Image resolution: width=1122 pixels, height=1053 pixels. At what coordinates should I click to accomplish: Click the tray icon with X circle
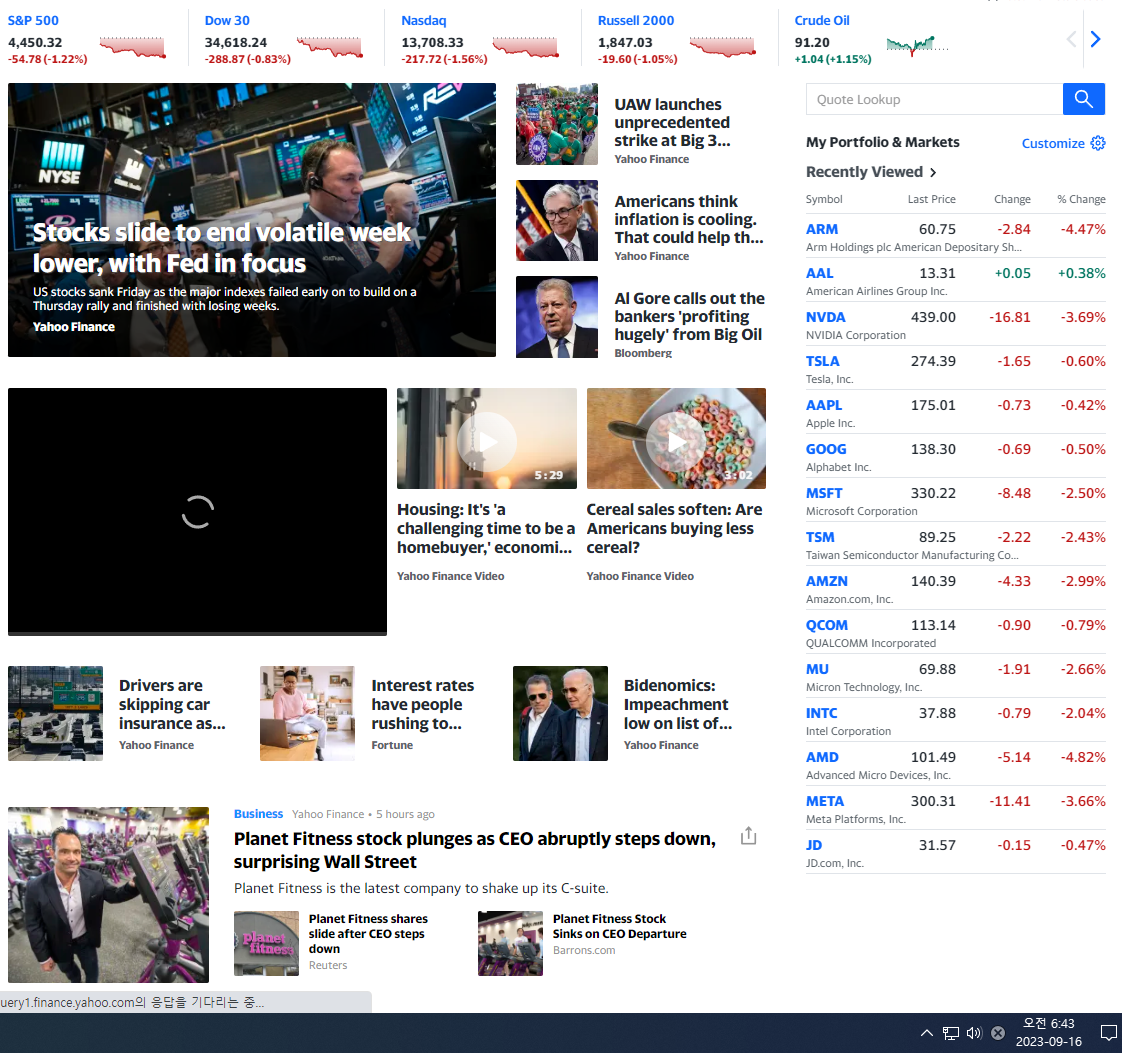click(x=997, y=1032)
